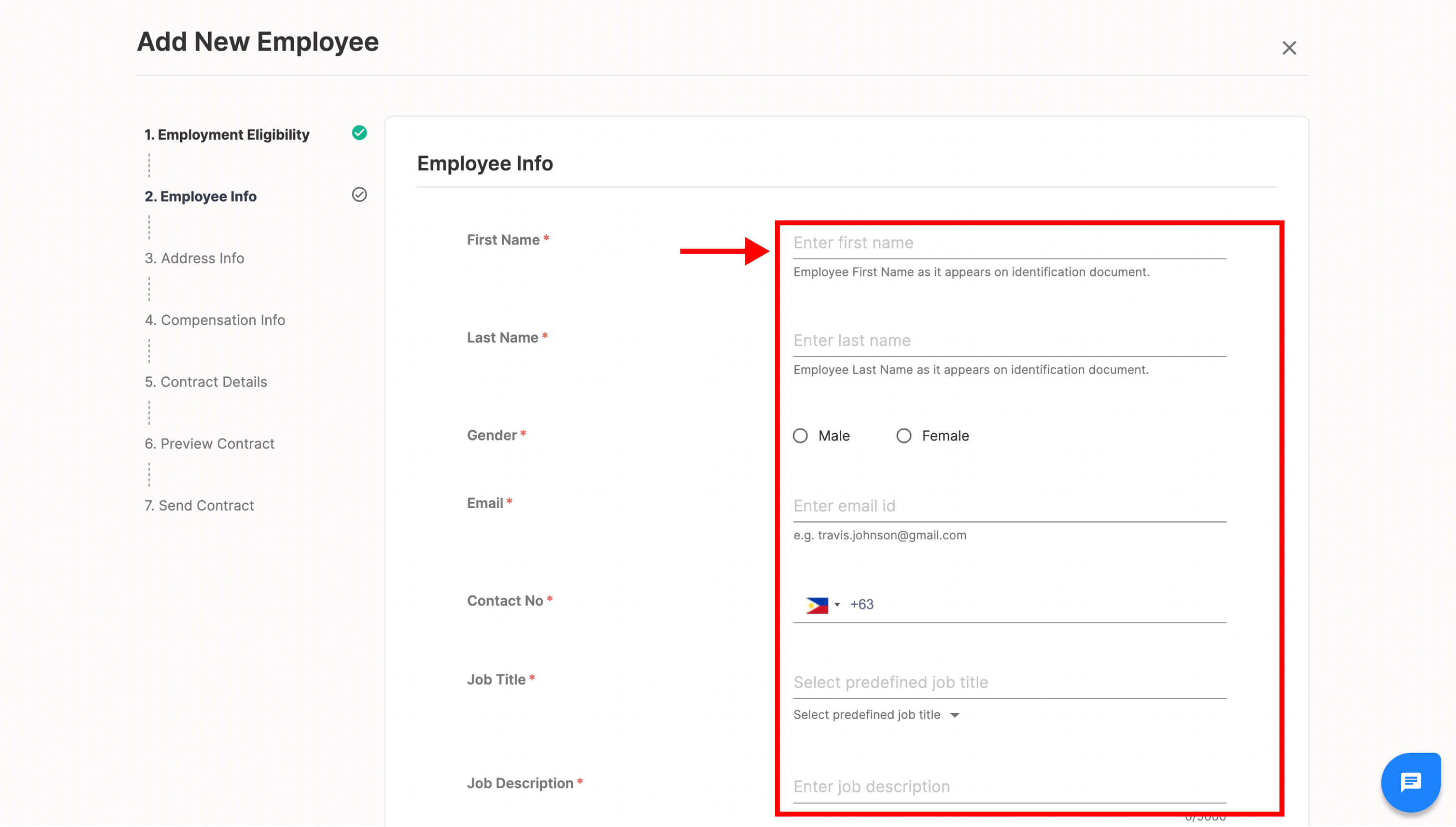Click the green Employment Eligibility checkmark

point(359,133)
